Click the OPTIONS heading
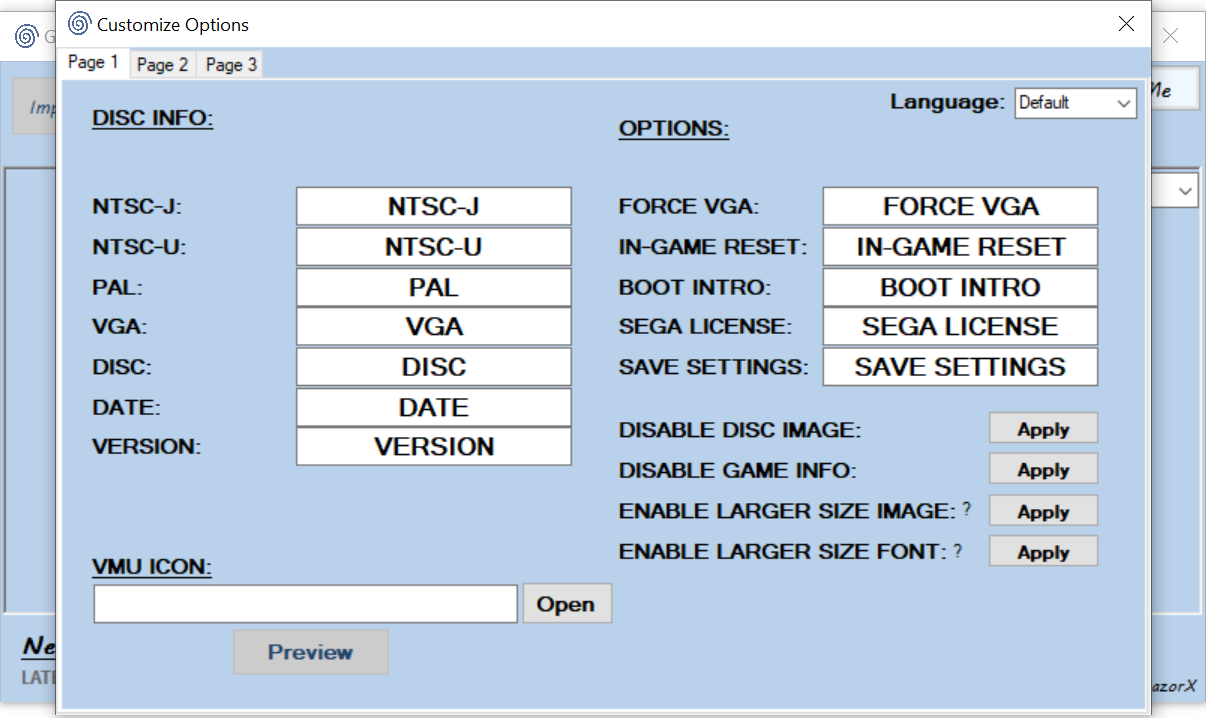The height and width of the screenshot is (718, 1206). coord(674,129)
